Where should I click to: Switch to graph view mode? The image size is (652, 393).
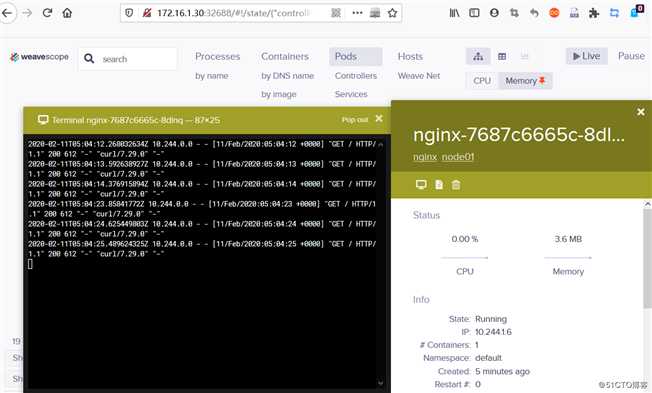click(478, 57)
